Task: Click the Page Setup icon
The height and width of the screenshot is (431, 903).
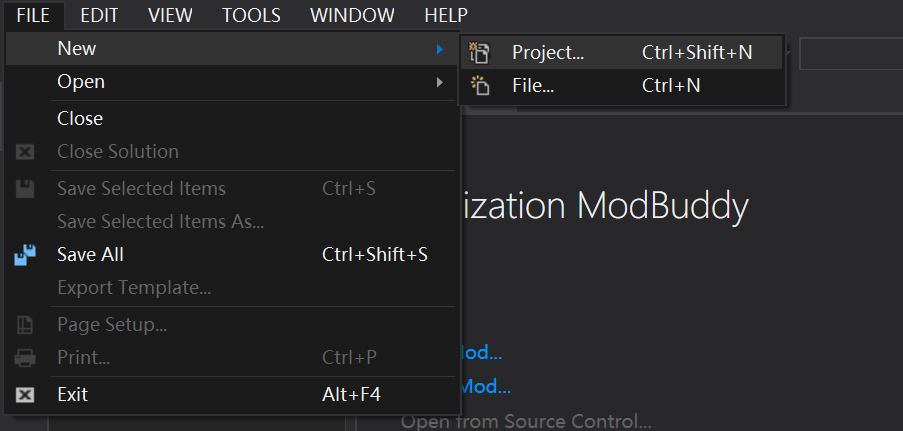Action: 25,325
